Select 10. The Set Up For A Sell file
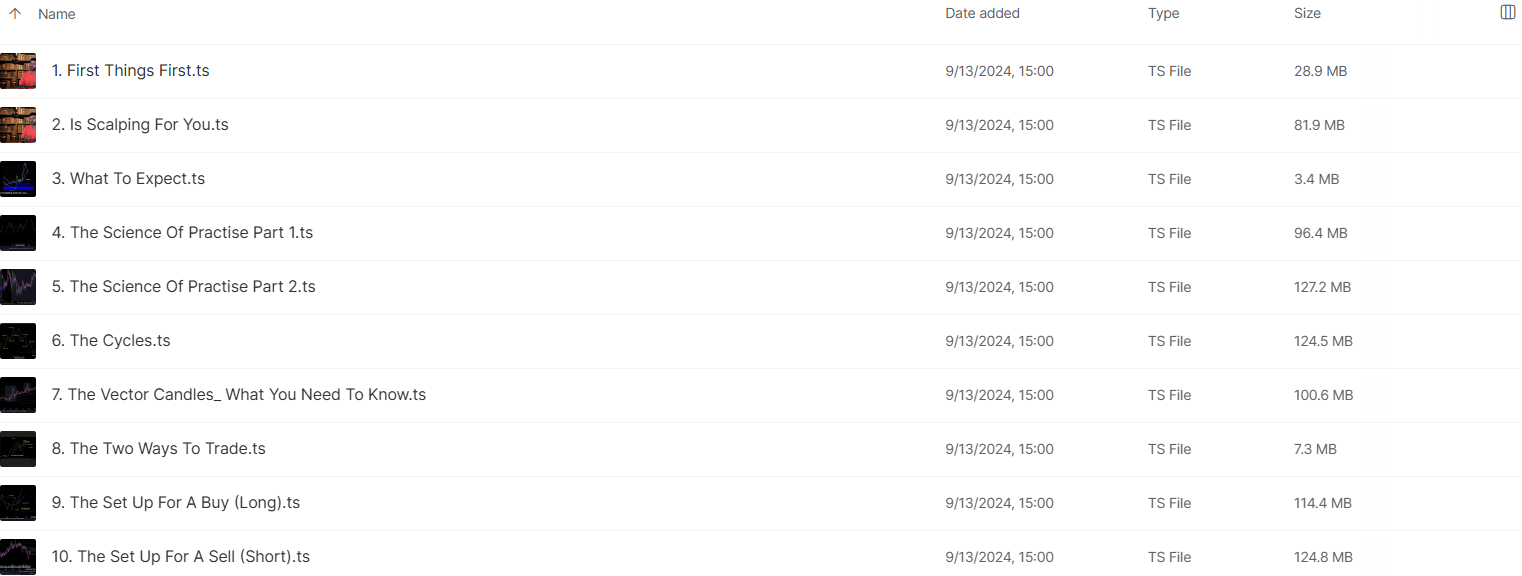 (181, 557)
